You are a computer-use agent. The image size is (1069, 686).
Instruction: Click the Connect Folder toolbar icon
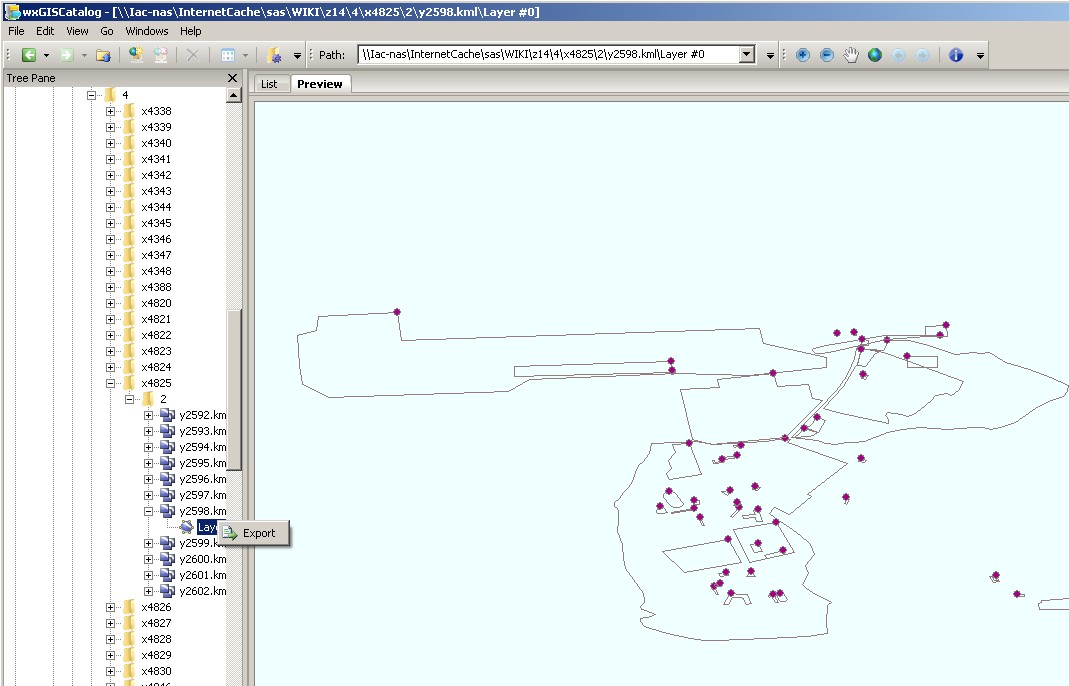(x=136, y=55)
